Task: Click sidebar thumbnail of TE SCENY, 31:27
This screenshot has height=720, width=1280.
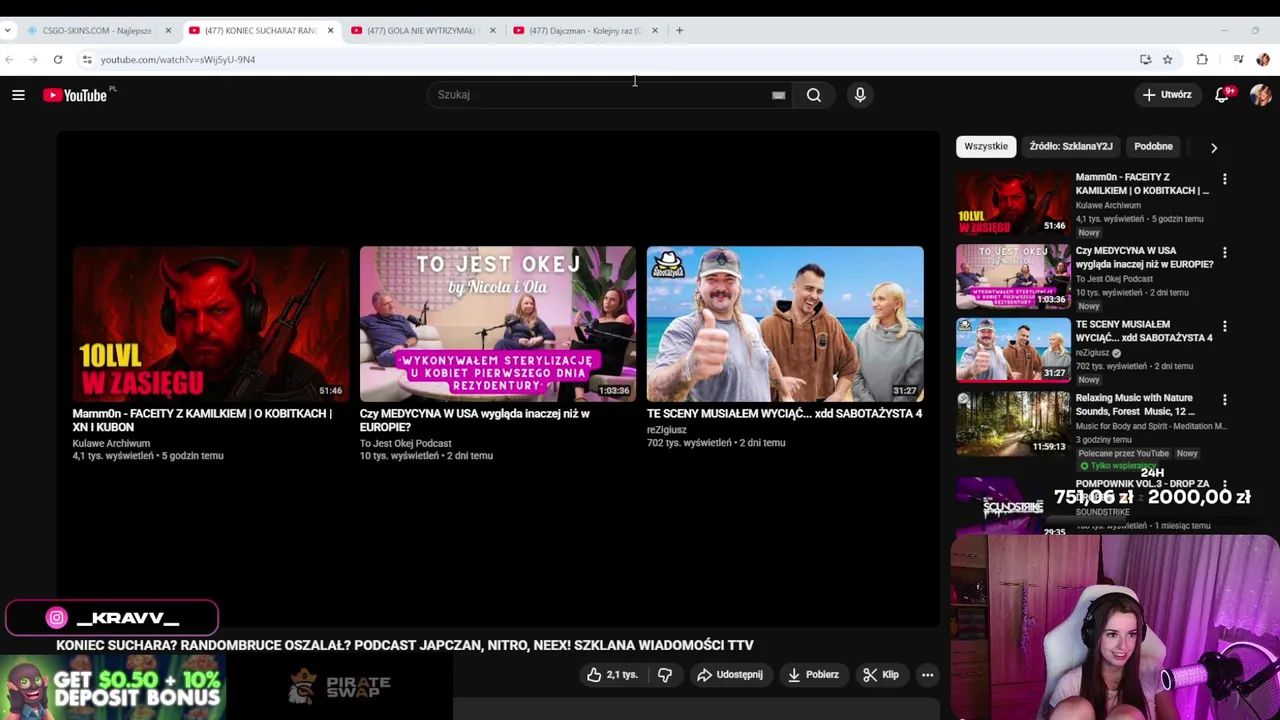Action: pos(1013,350)
